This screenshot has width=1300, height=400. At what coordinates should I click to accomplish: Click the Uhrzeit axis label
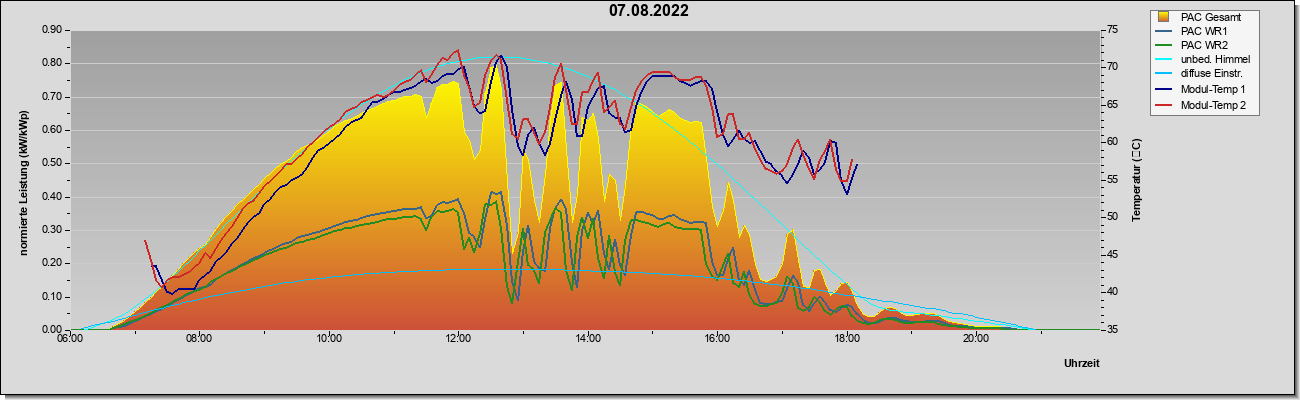1081,364
